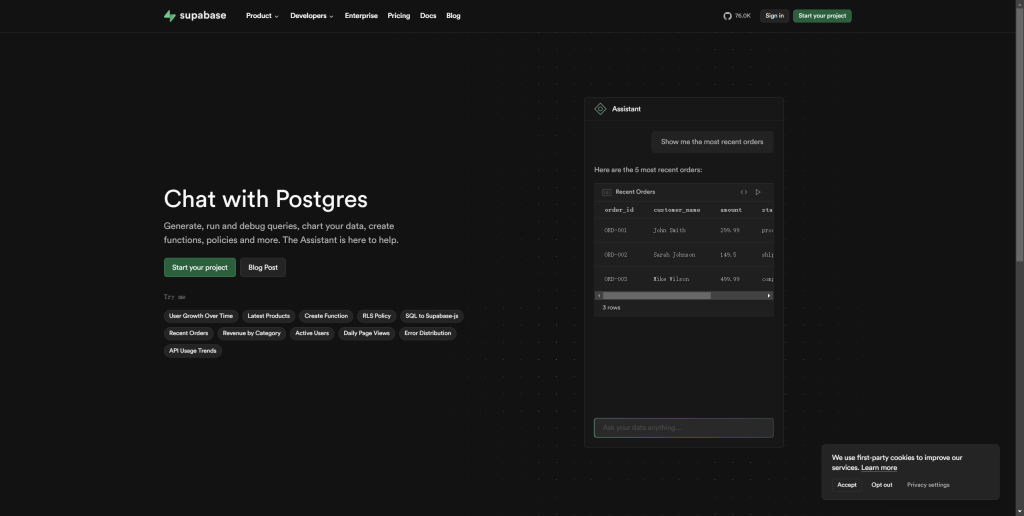1024x516 pixels.
Task: Show the SQL code for Recent Orders
Action: pyautogui.click(x=744, y=192)
